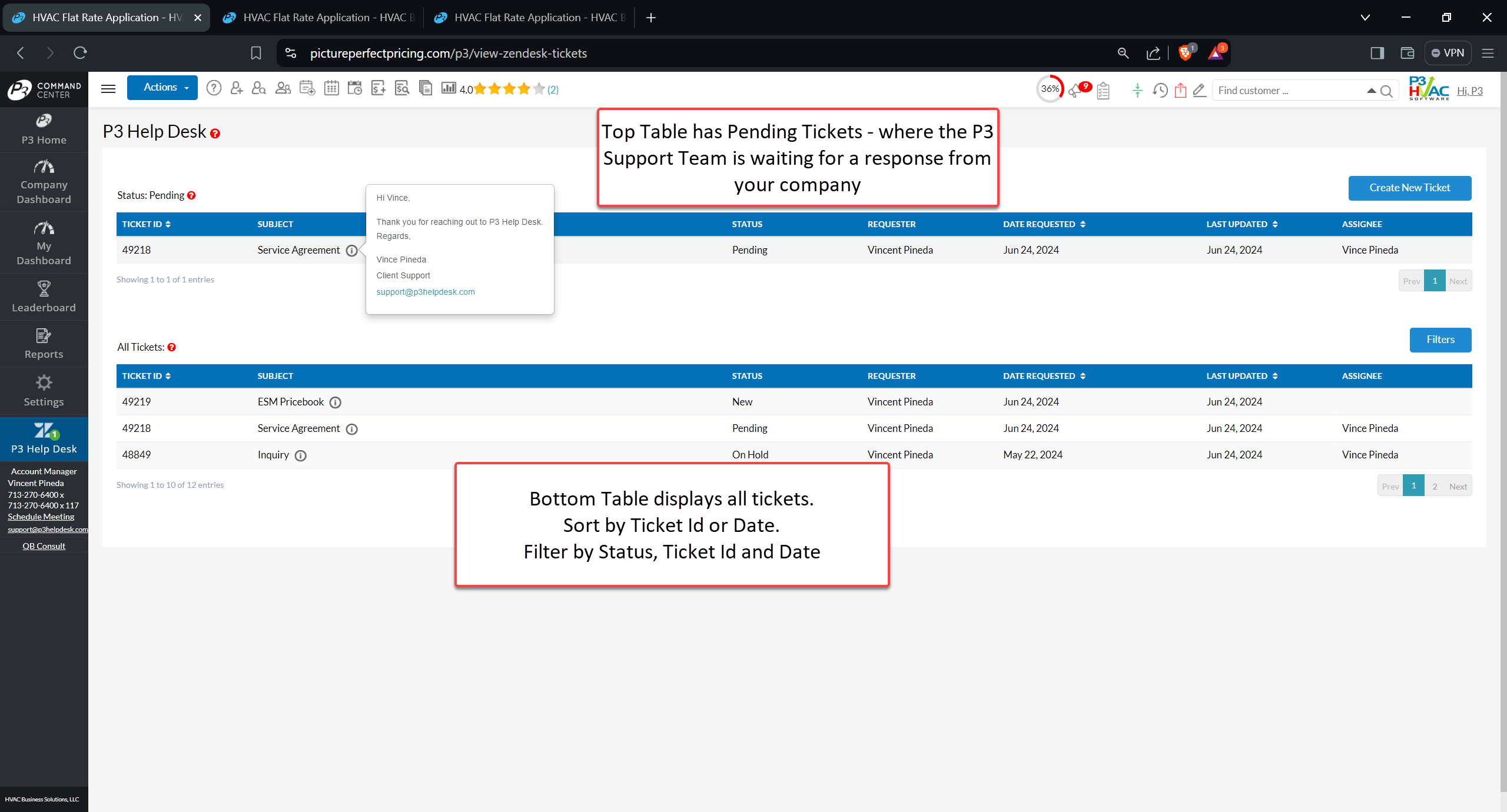Click the Schedule Meeting link
Image resolution: width=1507 pixels, height=812 pixels.
point(41,517)
